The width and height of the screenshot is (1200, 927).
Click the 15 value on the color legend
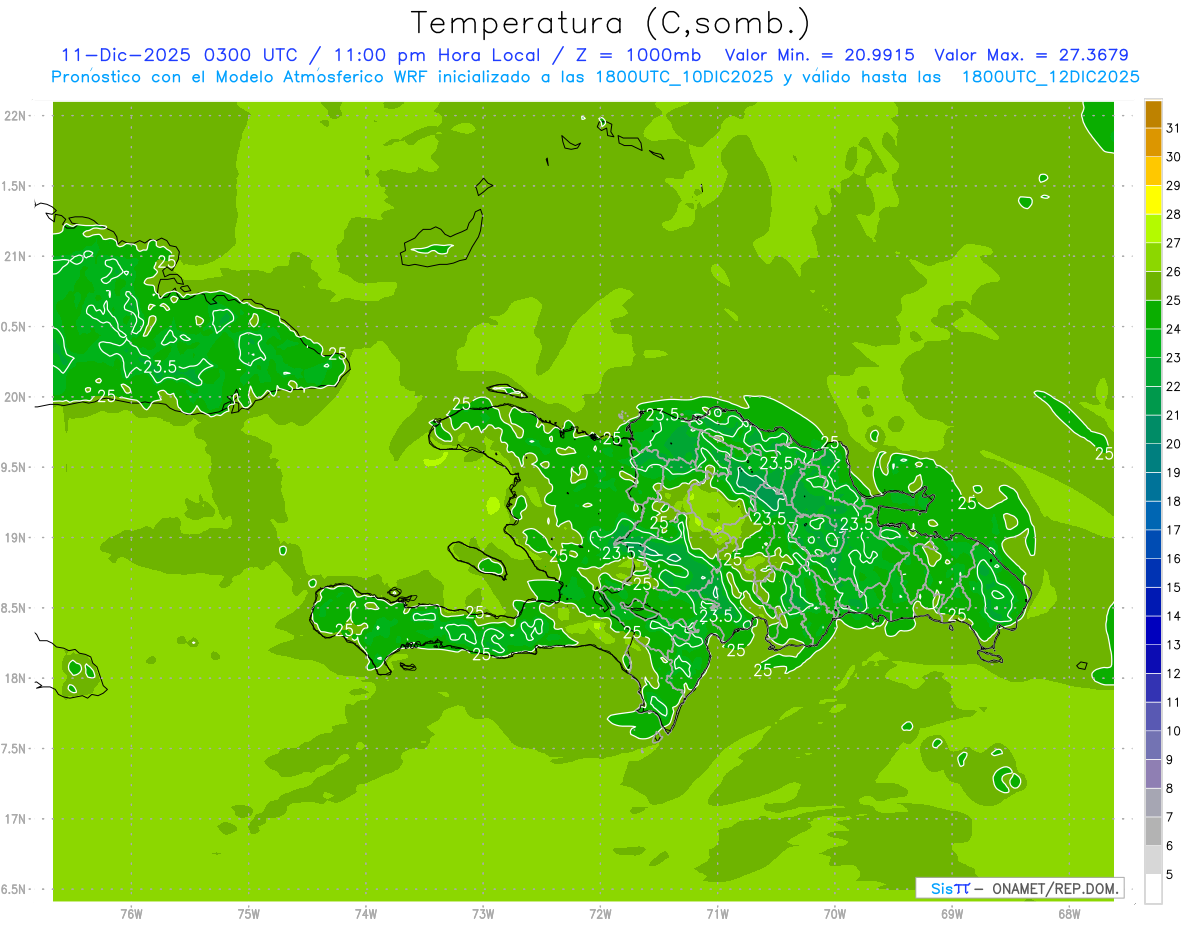(1174, 587)
